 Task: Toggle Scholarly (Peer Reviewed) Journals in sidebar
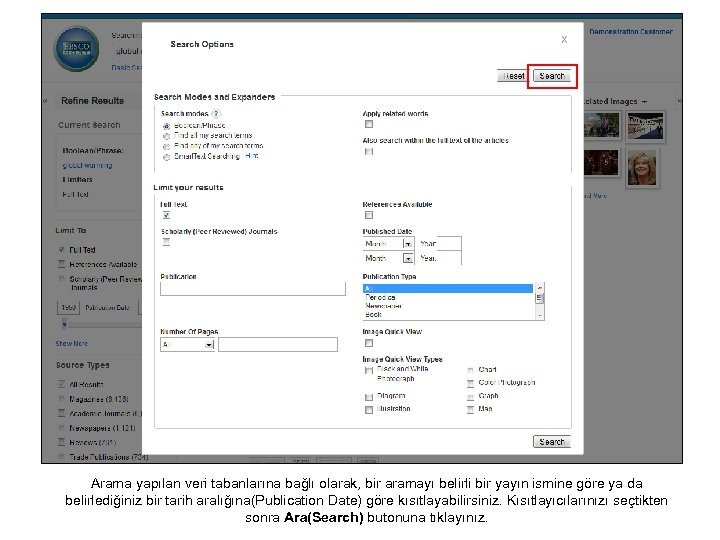point(62,279)
